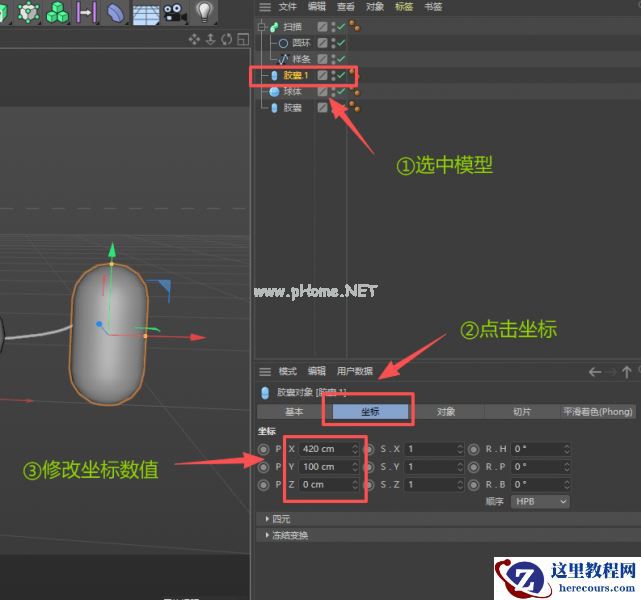This screenshot has width=641, height=600.
Task: Click the 圆环 circle spline icon
Action: [283, 43]
